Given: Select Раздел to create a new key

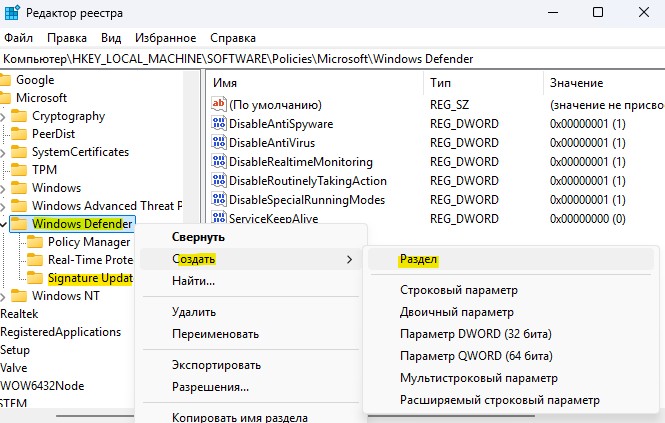Looking at the screenshot, I should point(511,259).
